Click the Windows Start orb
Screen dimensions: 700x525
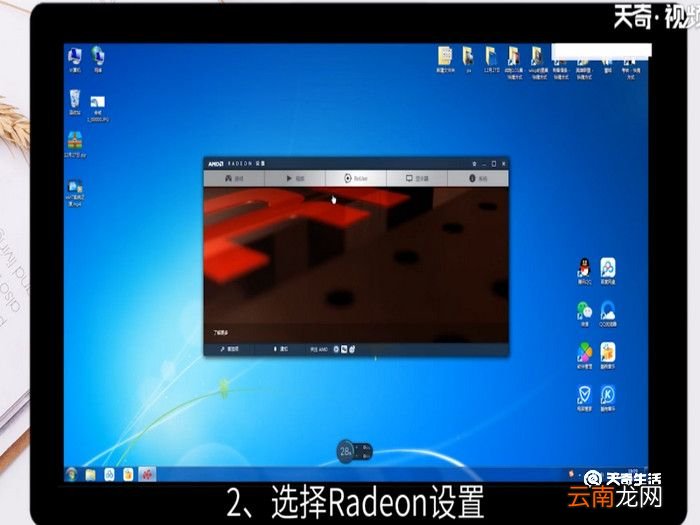point(71,474)
